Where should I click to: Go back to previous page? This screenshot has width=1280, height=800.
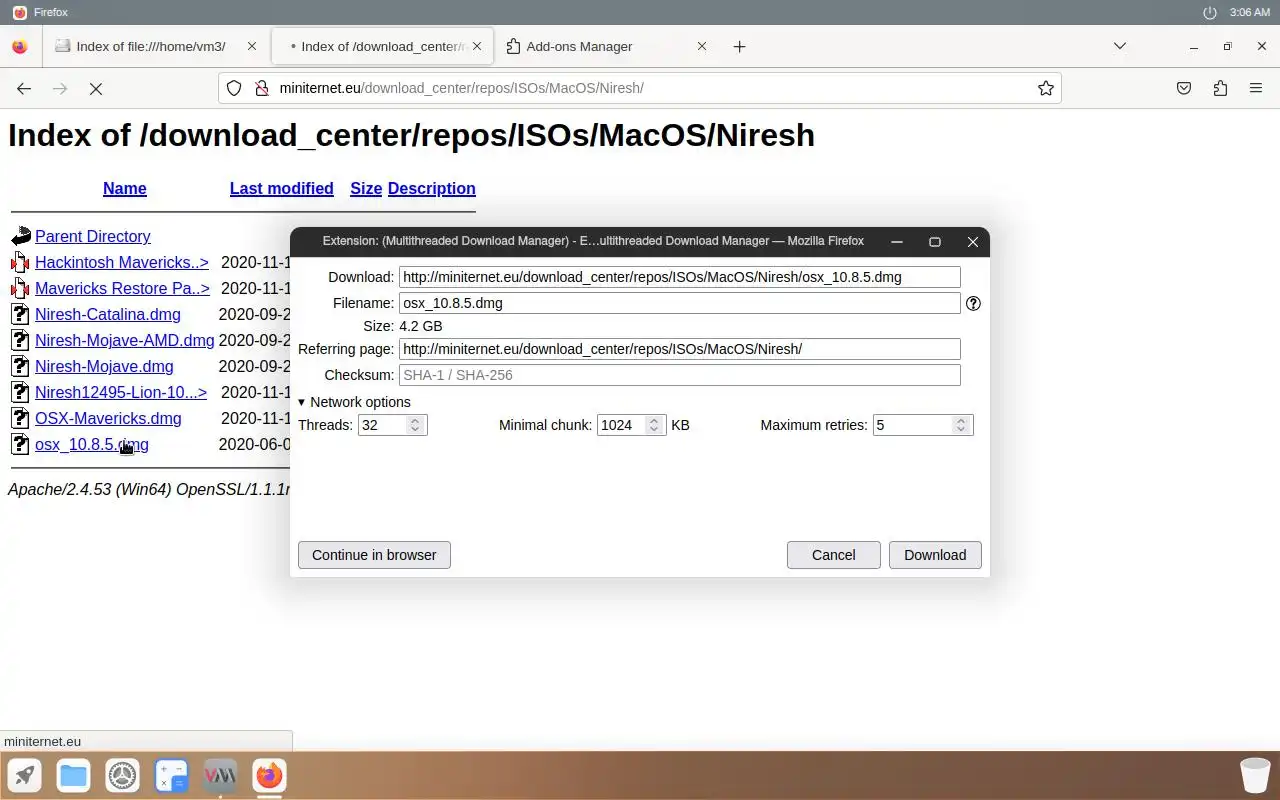click(x=24, y=88)
